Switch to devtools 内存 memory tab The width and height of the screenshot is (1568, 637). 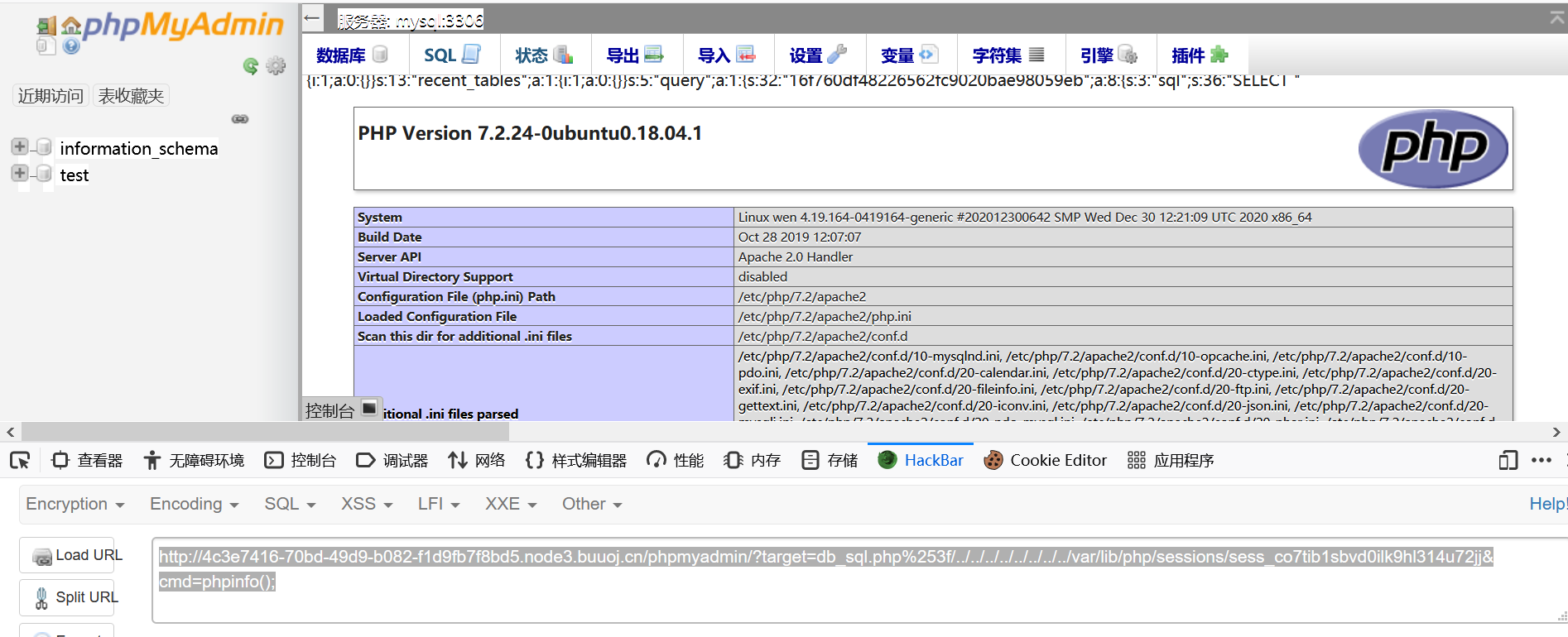tap(752, 460)
